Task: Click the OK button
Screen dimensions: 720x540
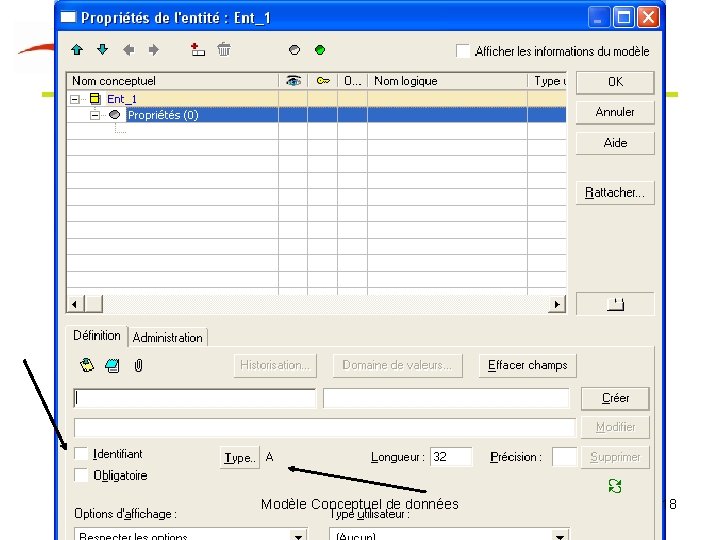Action: [615, 82]
